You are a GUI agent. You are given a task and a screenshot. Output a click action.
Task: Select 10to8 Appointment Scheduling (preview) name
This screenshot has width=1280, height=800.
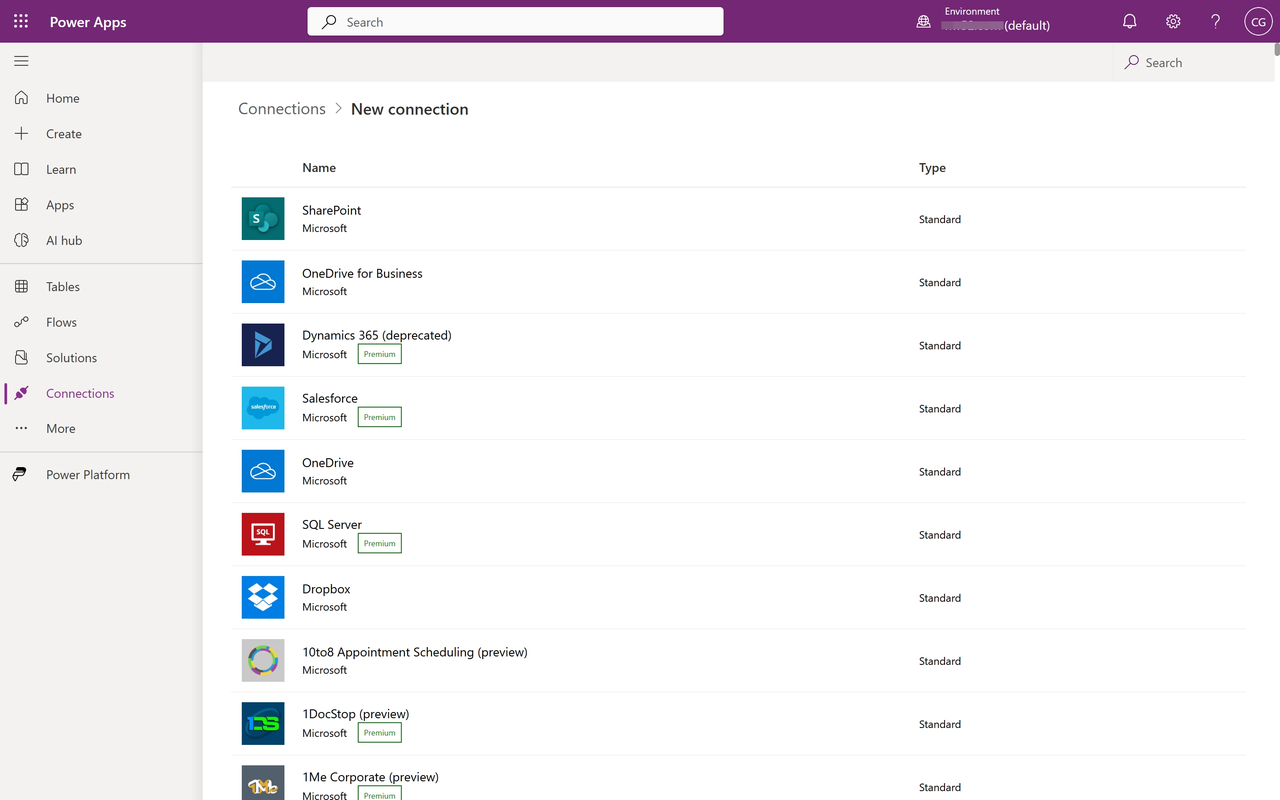tap(415, 652)
